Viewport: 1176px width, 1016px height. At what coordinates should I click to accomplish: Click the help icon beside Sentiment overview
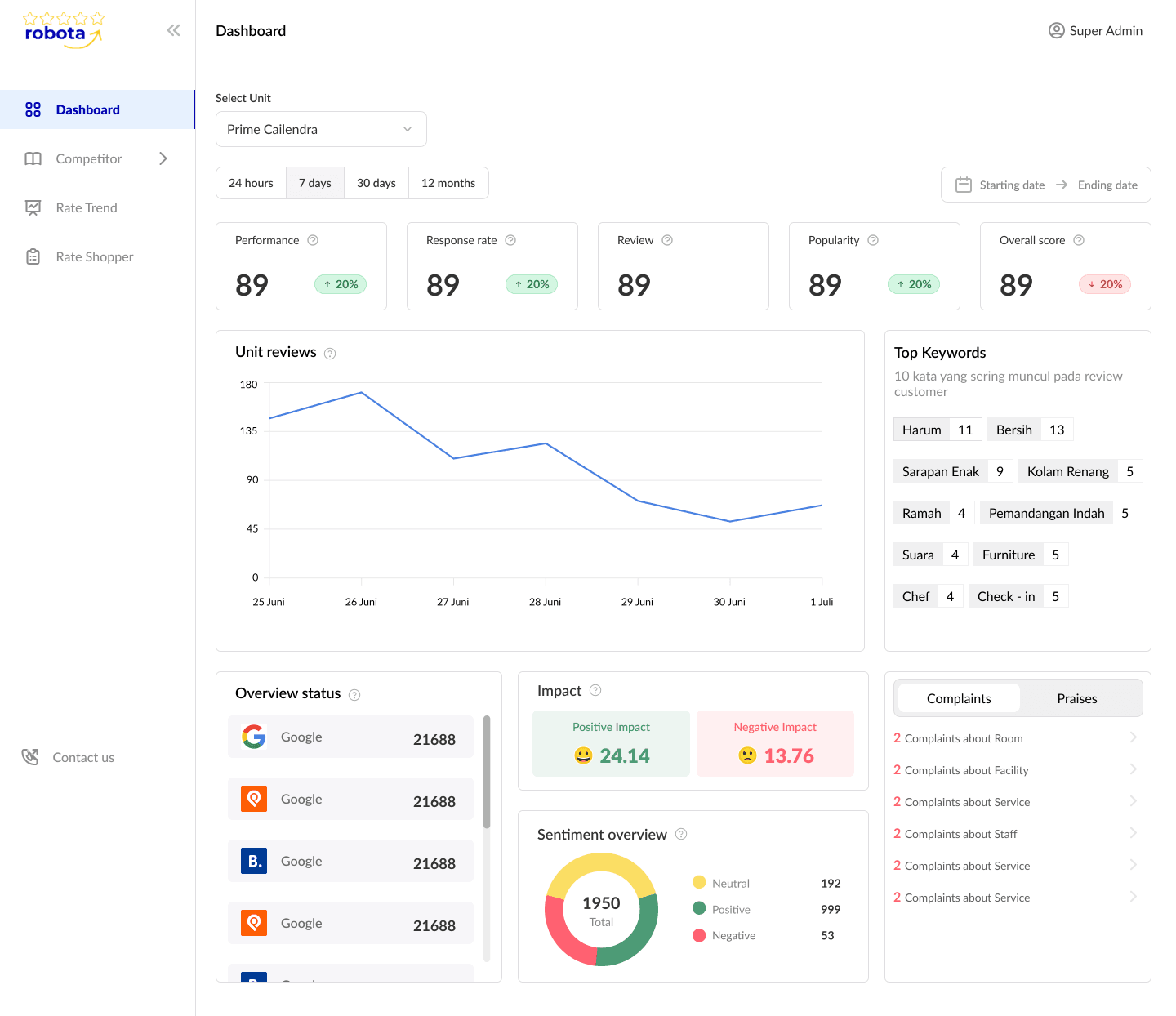pos(681,834)
